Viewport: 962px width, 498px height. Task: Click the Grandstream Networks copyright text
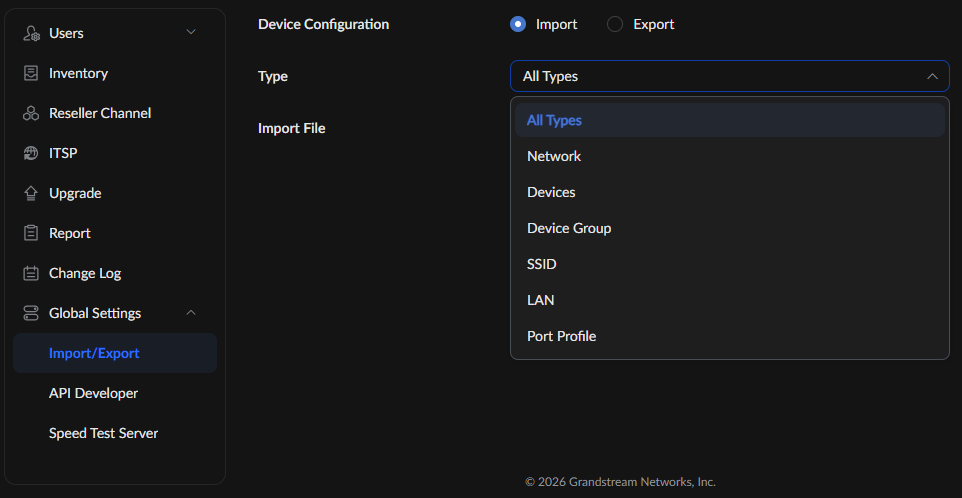pos(620,482)
